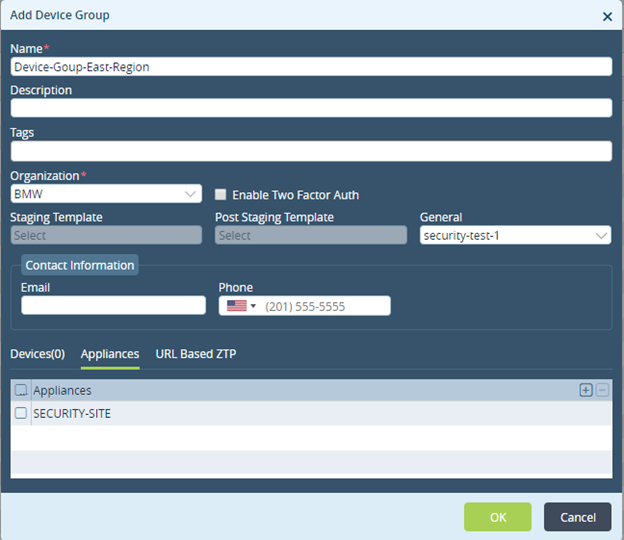The image size is (624, 540).
Task: Focus the Description input field
Action: (x=311, y=108)
